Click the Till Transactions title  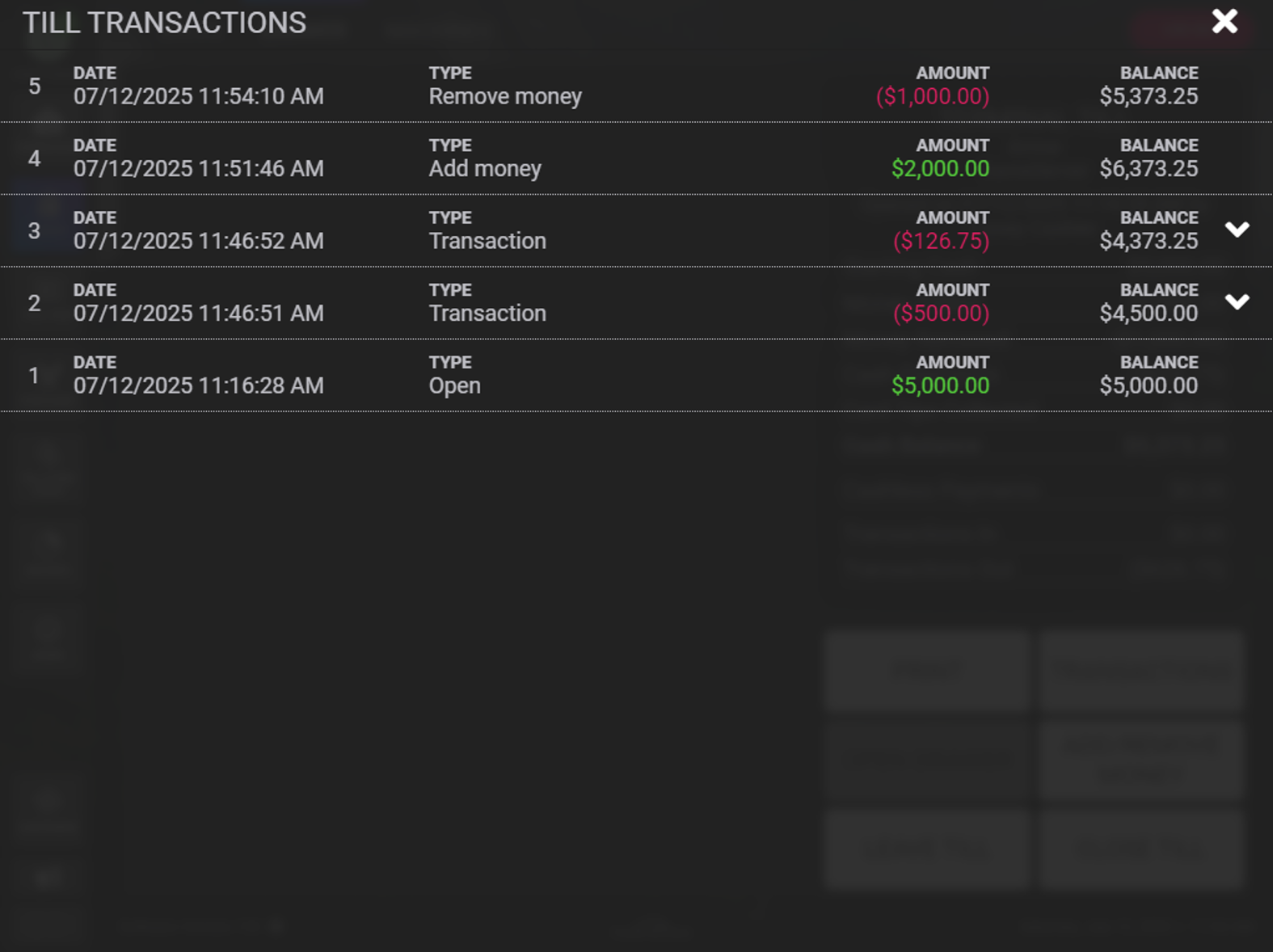coord(164,23)
